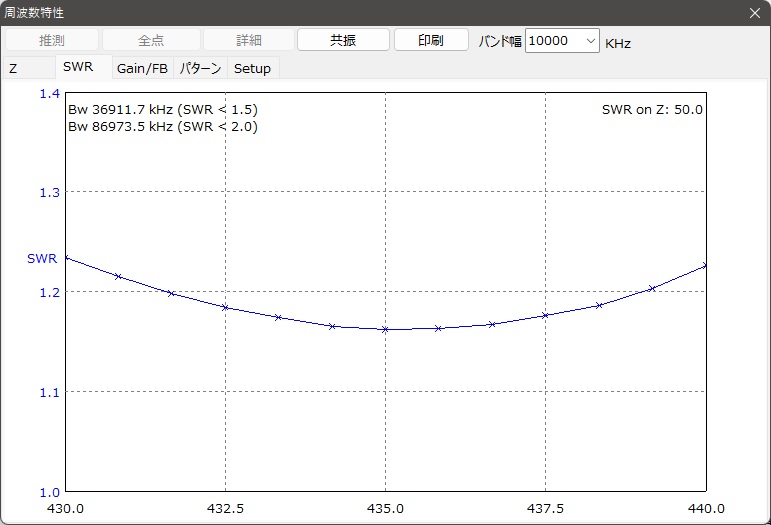The height and width of the screenshot is (525, 771).
Task: Click the leftmost data point at 430.0
Action: (66, 258)
